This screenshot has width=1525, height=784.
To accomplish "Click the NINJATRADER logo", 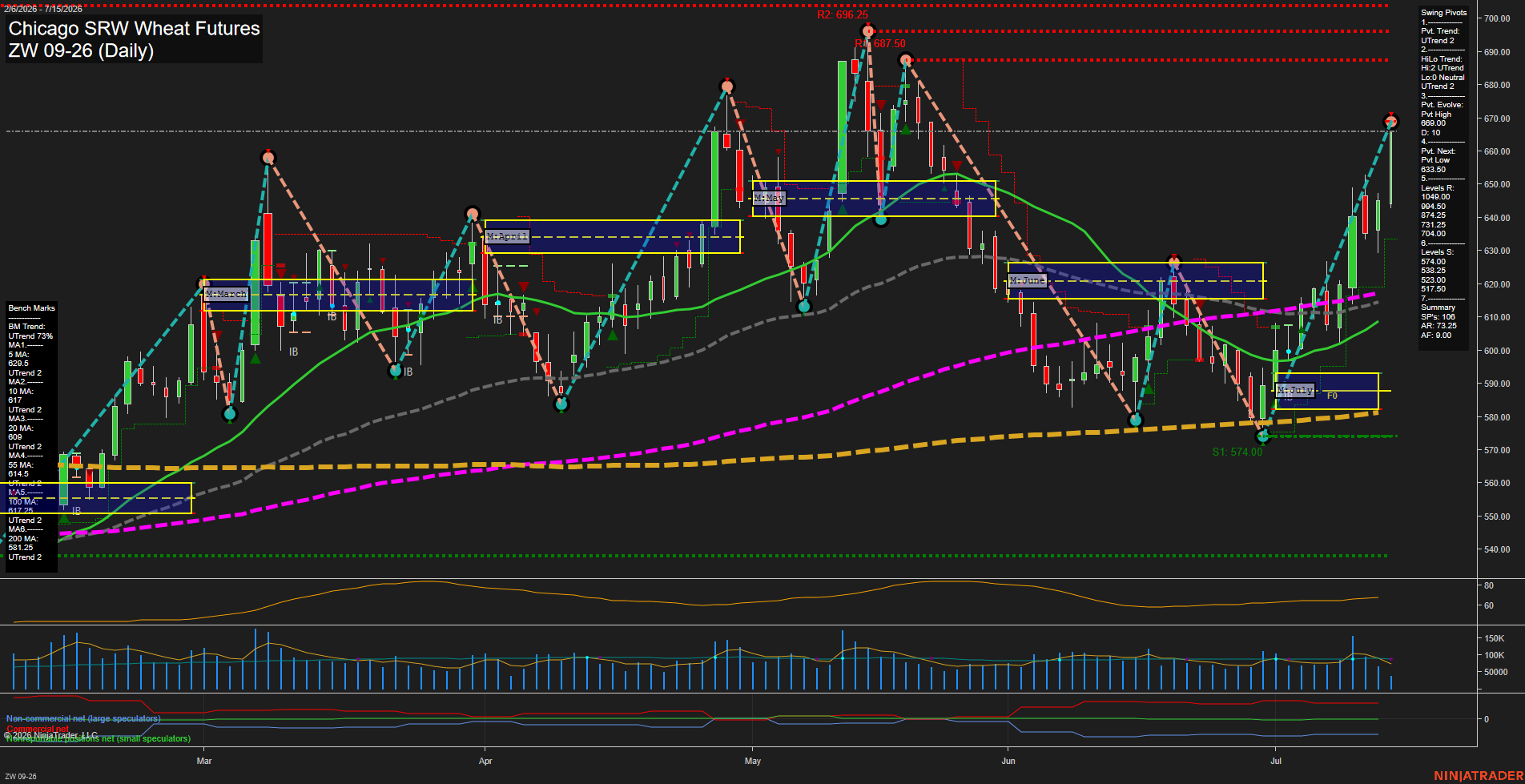I will click(1477, 775).
